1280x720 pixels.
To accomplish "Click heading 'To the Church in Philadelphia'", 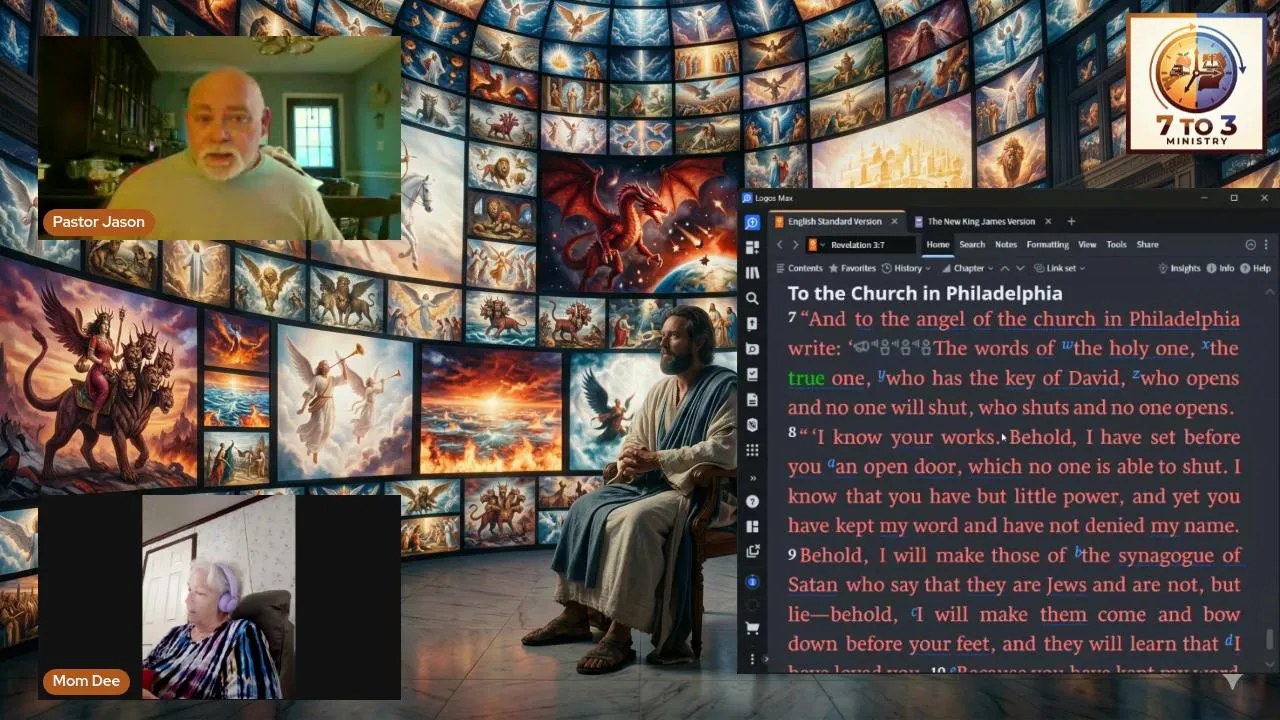I will [x=925, y=294].
